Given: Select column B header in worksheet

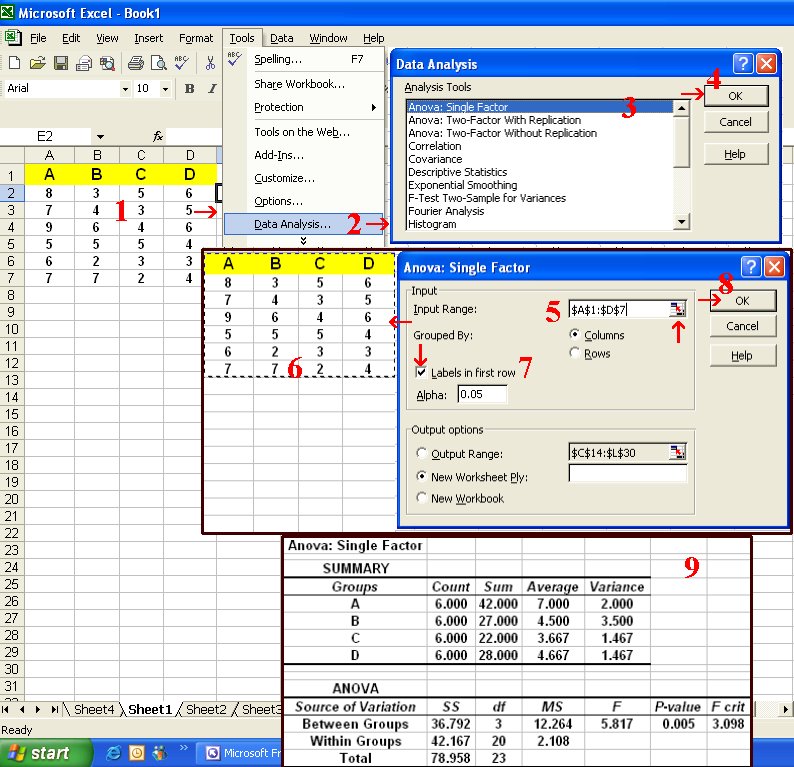Looking at the screenshot, I should 97,155.
